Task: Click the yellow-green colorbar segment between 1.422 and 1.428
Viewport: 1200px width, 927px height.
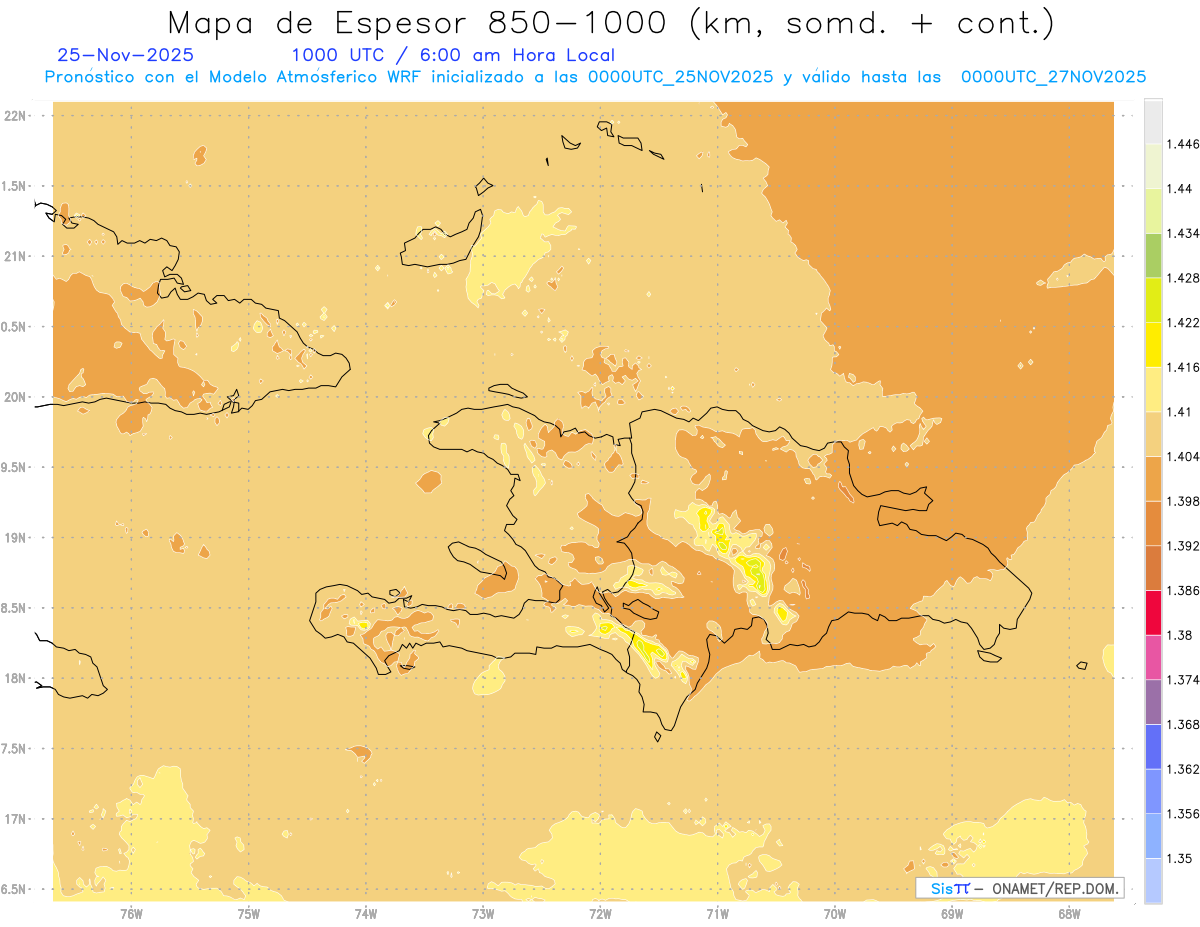Action: [1153, 300]
